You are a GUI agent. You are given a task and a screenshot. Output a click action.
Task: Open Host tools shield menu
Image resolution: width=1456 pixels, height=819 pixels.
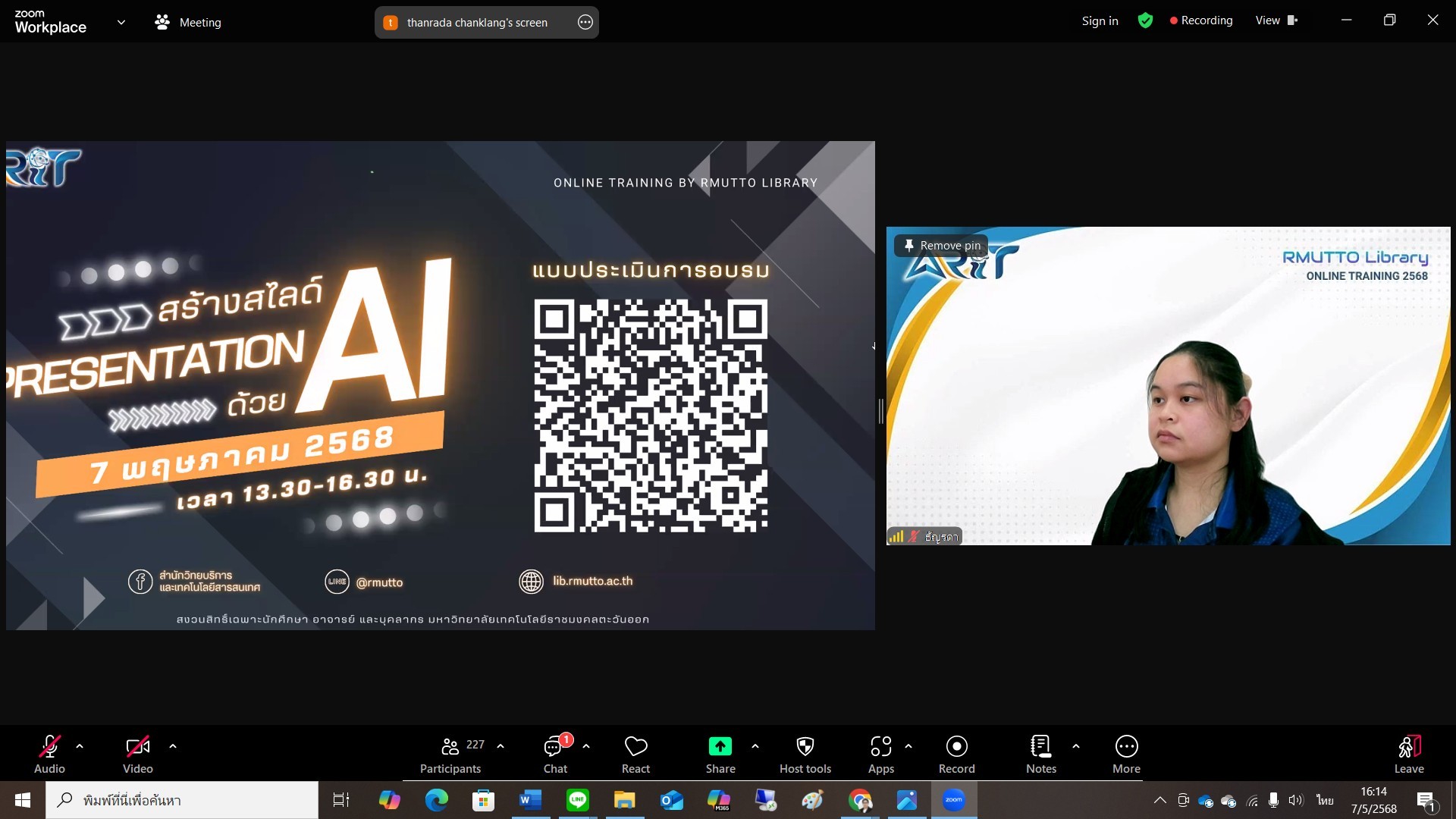805,755
